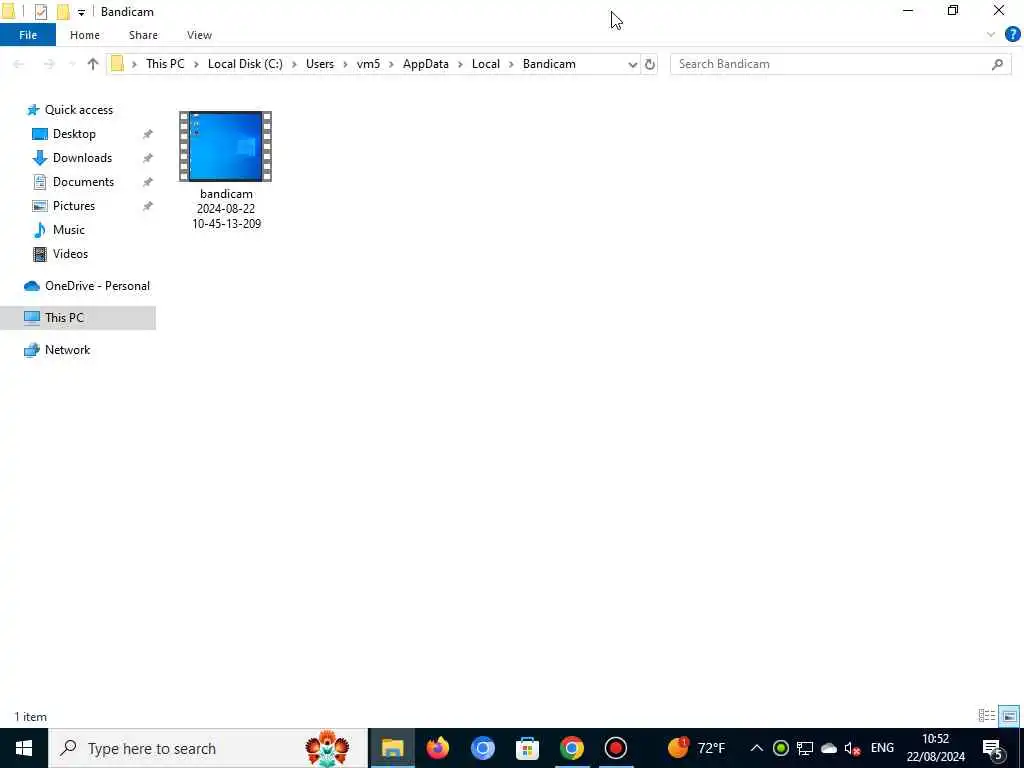Expand the ribbon with the chevron
Screen dimensions: 1024x768
(x=991, y=35)
